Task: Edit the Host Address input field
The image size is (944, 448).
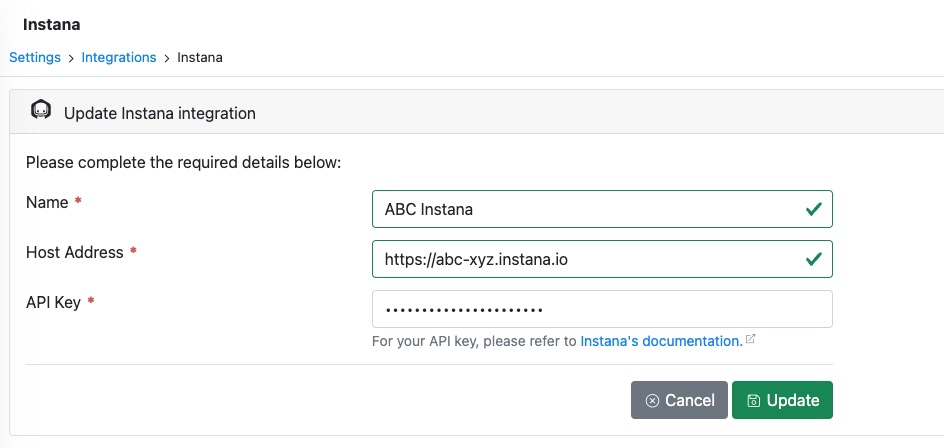Action: point(602,259)
